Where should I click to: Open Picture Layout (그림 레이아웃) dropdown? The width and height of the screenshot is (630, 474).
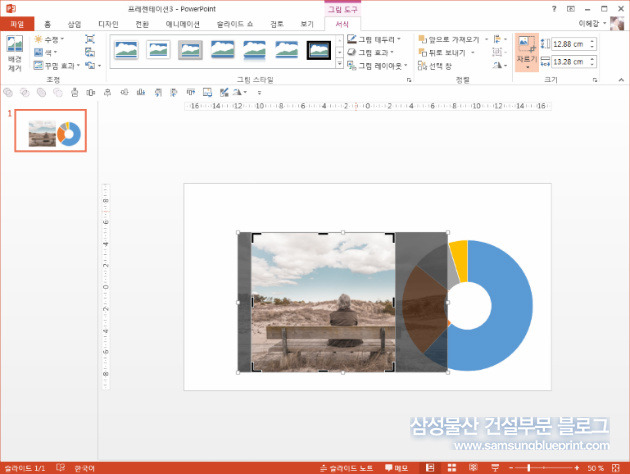(377, 65)
